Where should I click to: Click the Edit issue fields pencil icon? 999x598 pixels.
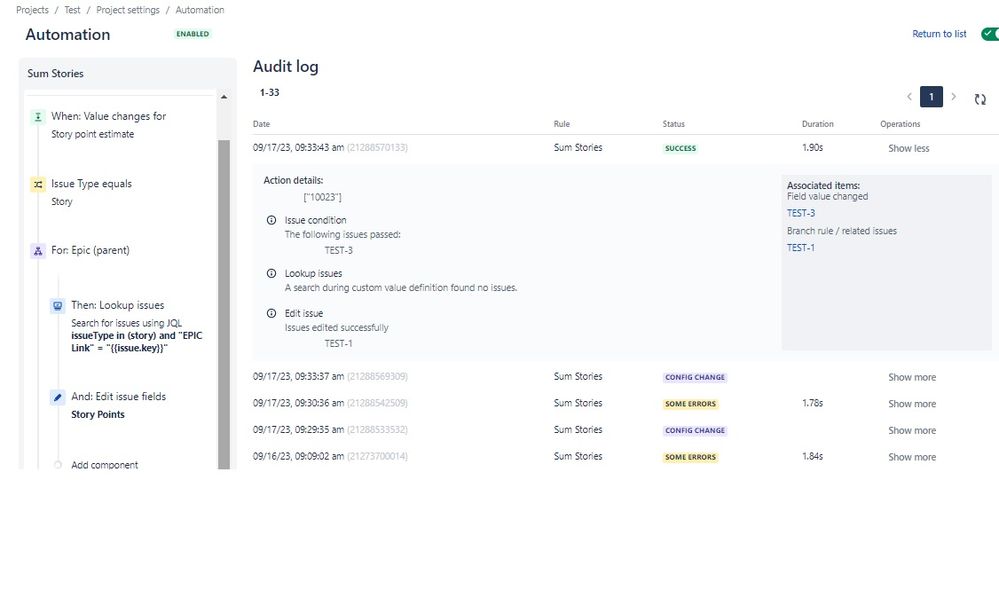coord(57,397)
